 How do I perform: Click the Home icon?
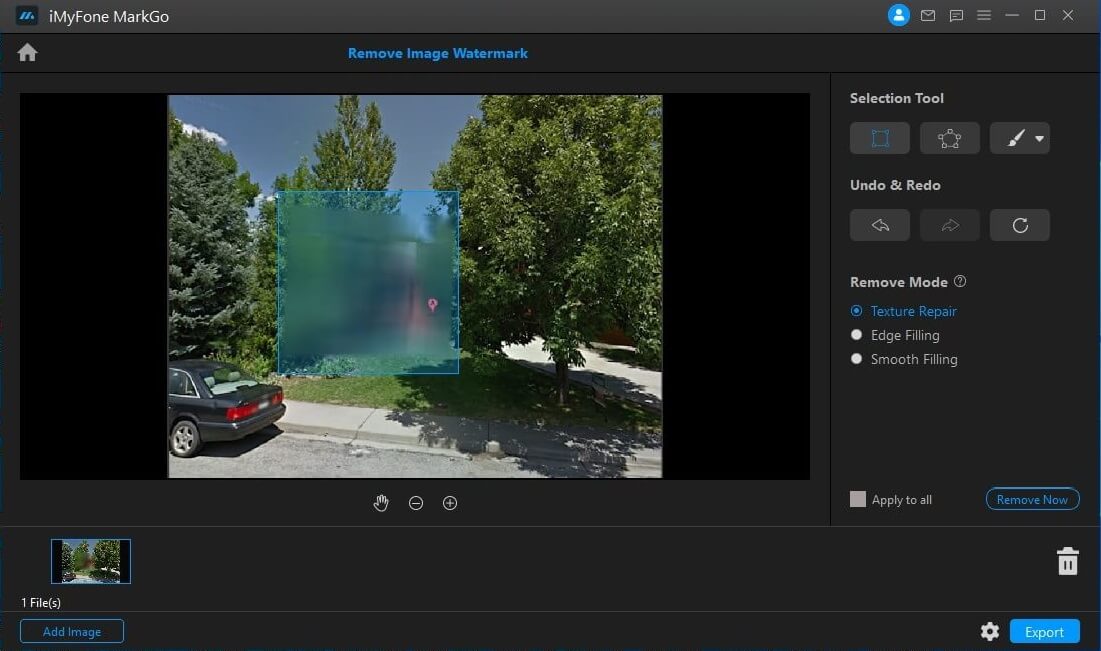27,51
